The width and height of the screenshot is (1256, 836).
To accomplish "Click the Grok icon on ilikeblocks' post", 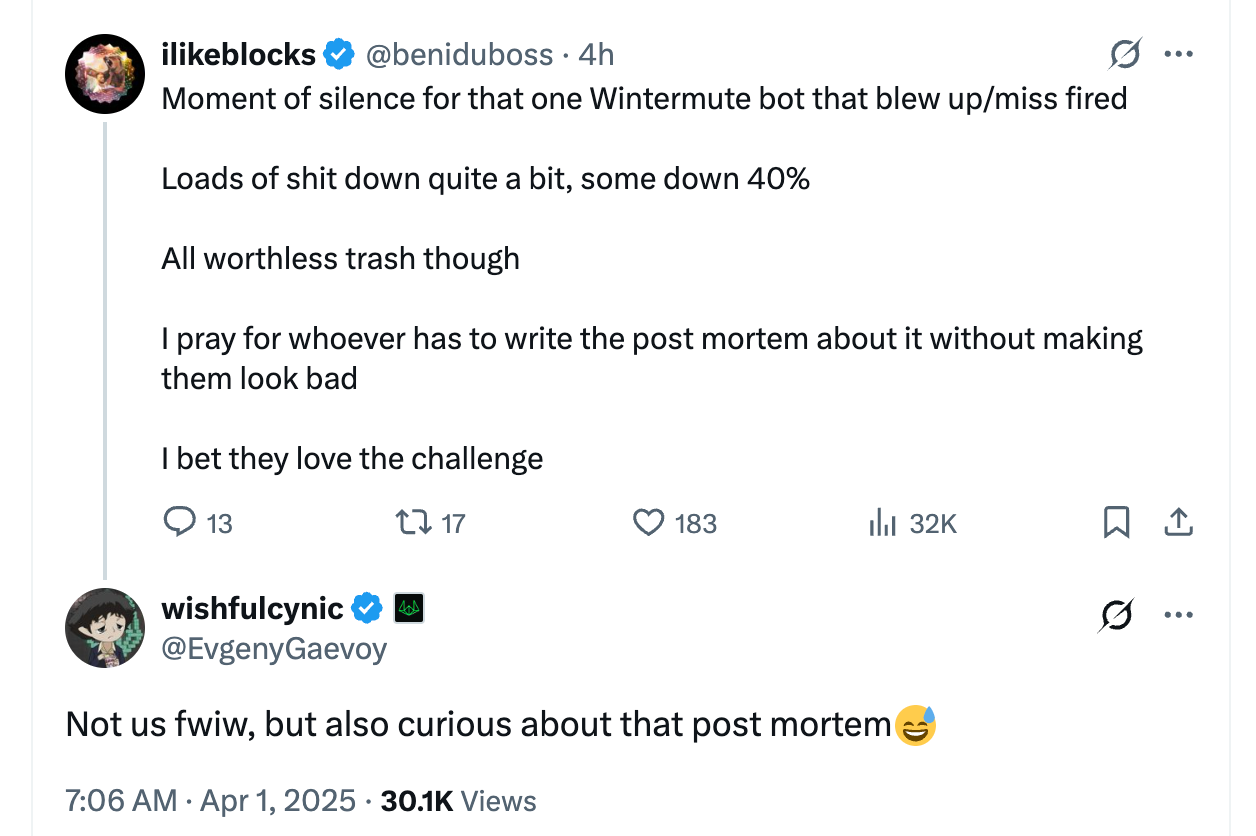I will click(x=1124, y=55).
